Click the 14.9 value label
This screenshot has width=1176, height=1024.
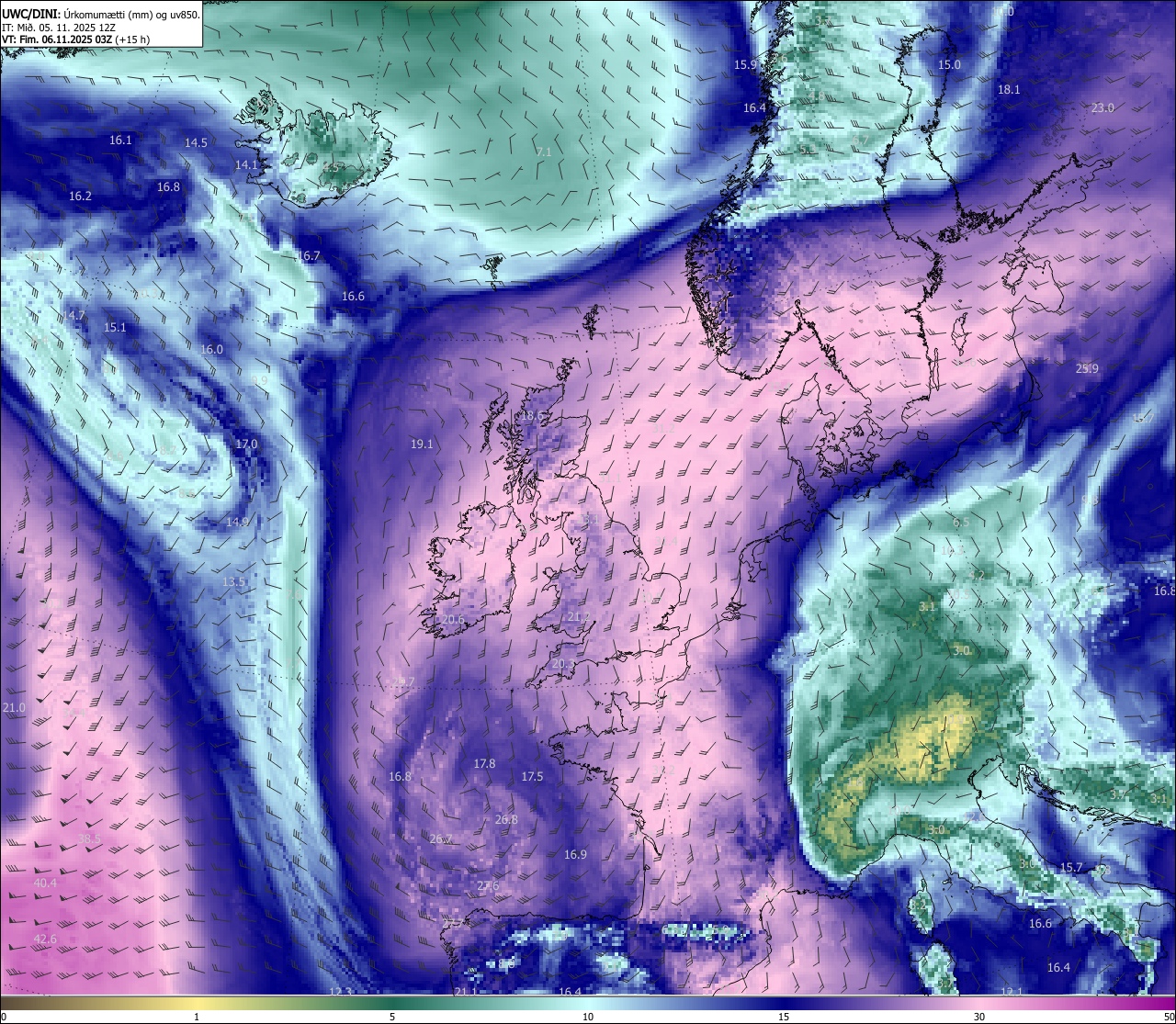[x=237, y=523]
